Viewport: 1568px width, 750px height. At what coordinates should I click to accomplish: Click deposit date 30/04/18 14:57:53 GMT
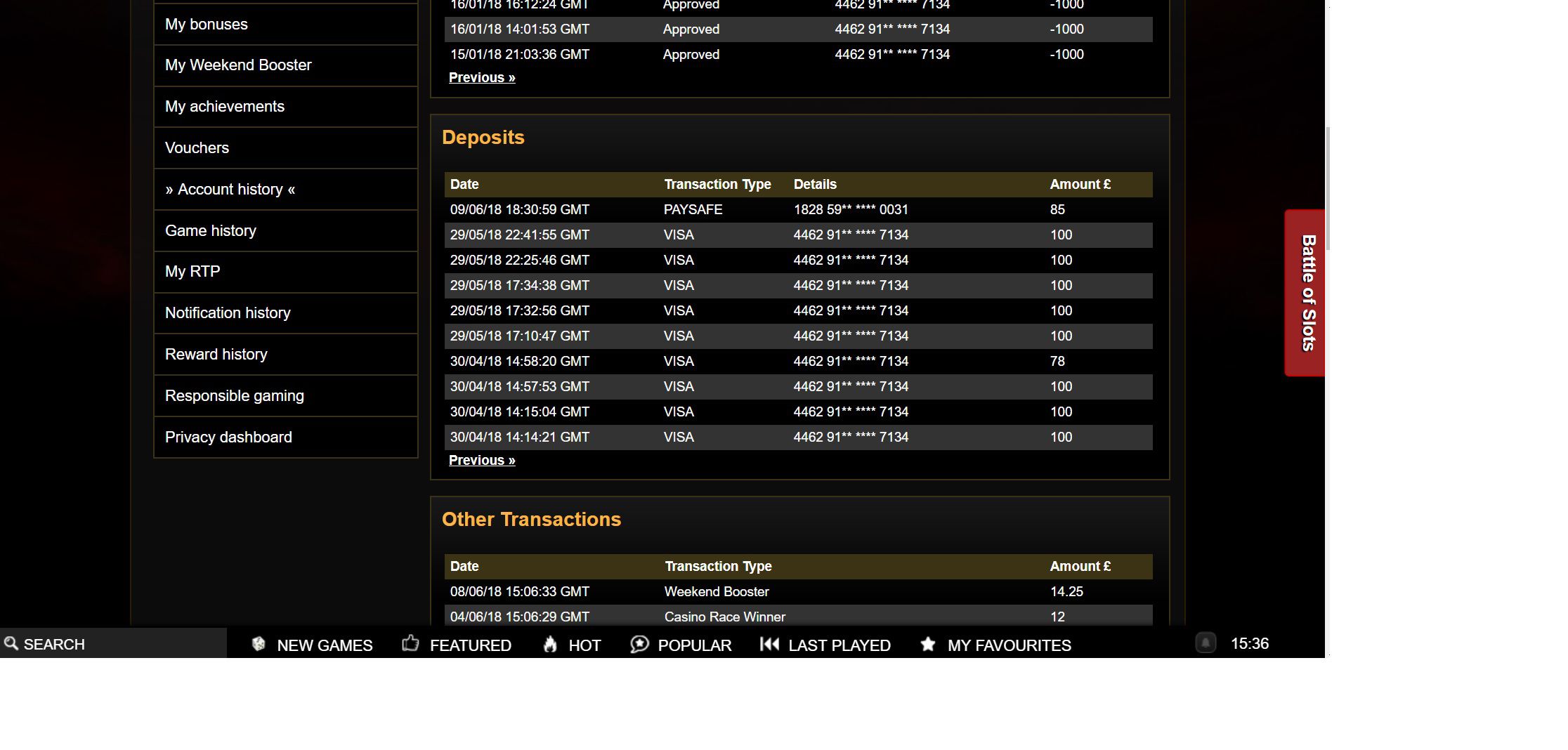[x=520, y=387]
